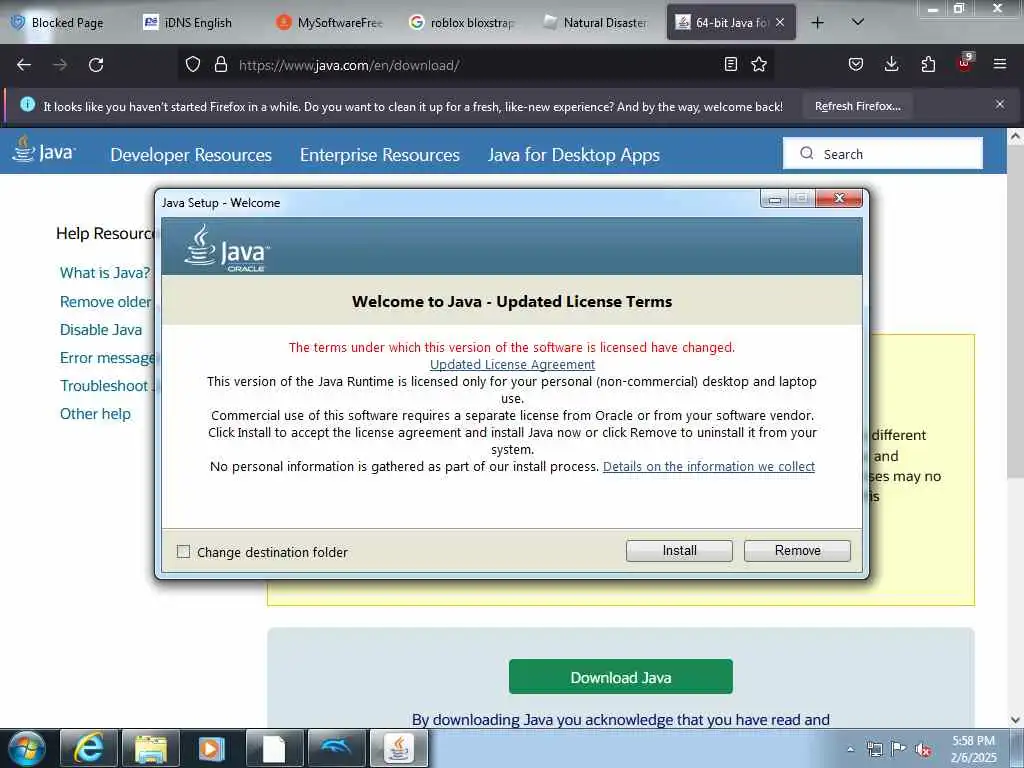
Task: Open the What is Java? help link
Action: [x=105, y=273]
